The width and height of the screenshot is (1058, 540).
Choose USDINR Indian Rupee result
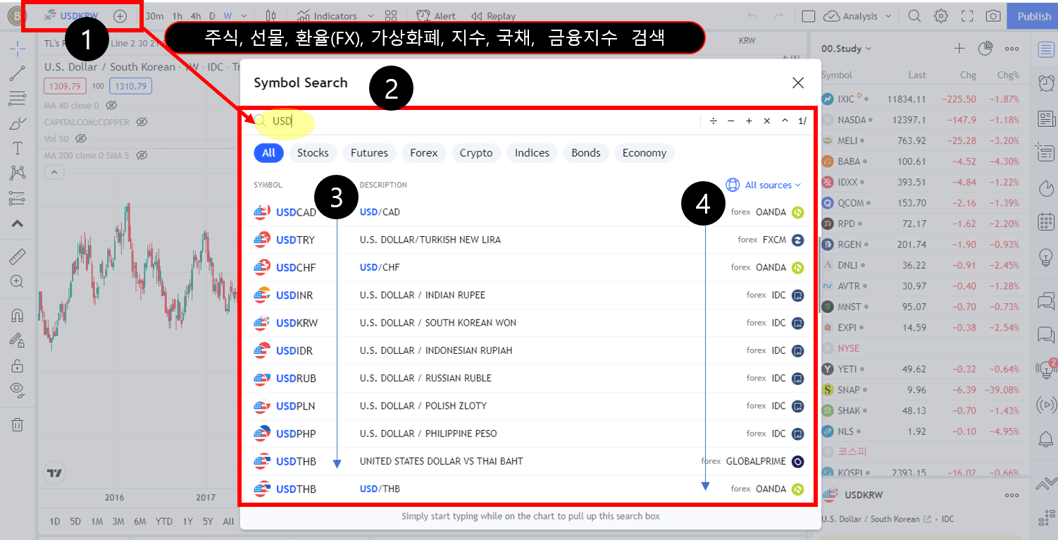click(529, 295)
